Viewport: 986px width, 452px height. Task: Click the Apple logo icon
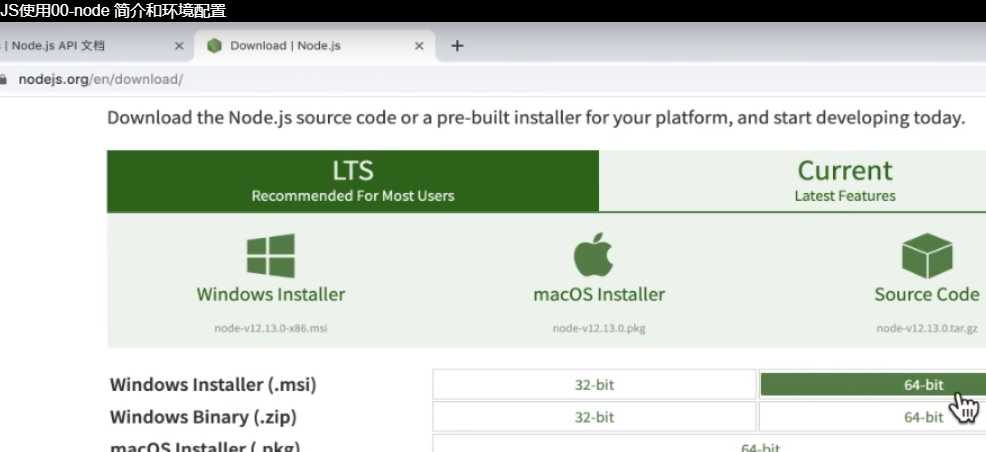(592, 255)
